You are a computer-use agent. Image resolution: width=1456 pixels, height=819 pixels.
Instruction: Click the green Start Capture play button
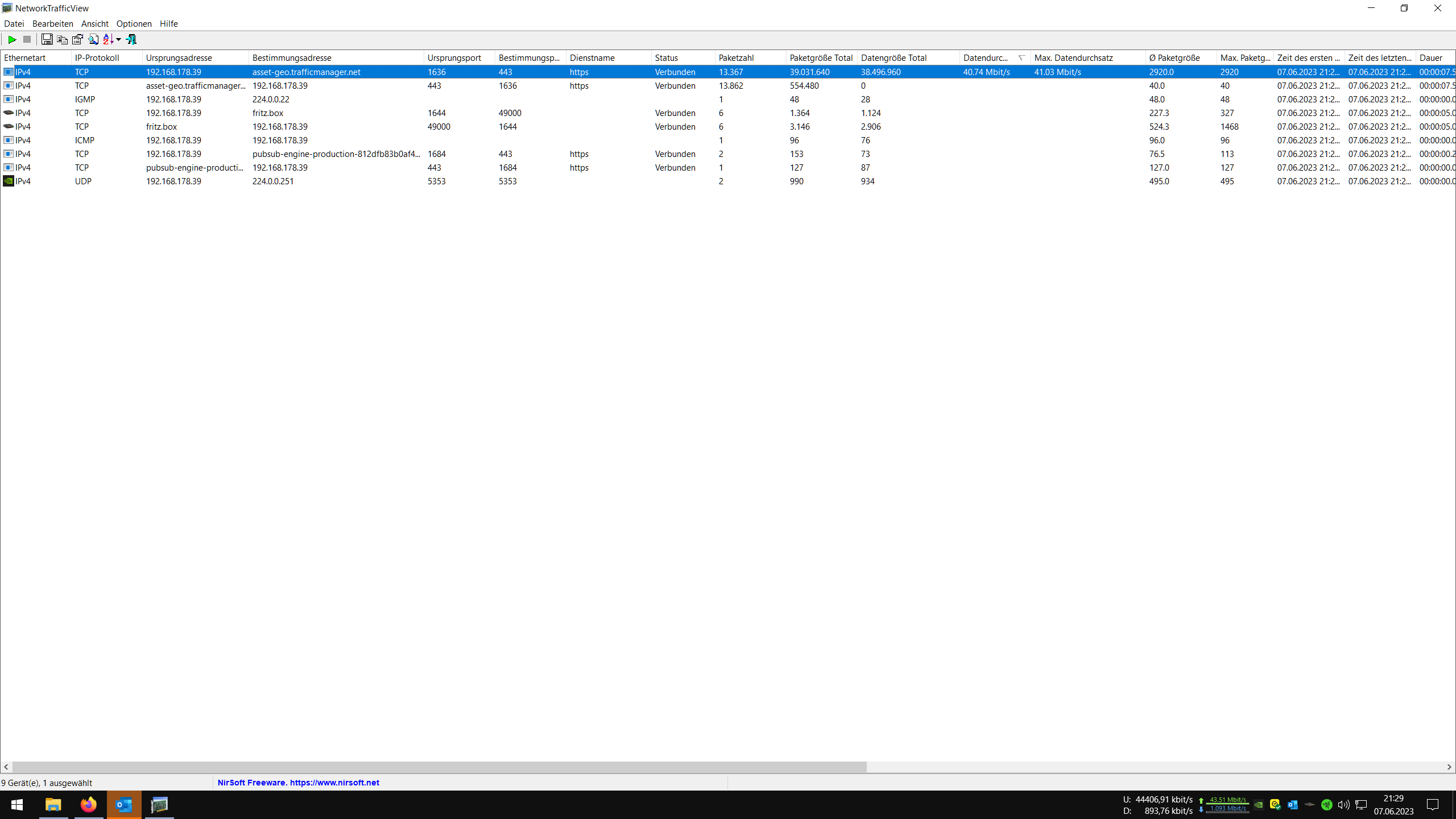[12, 39]
